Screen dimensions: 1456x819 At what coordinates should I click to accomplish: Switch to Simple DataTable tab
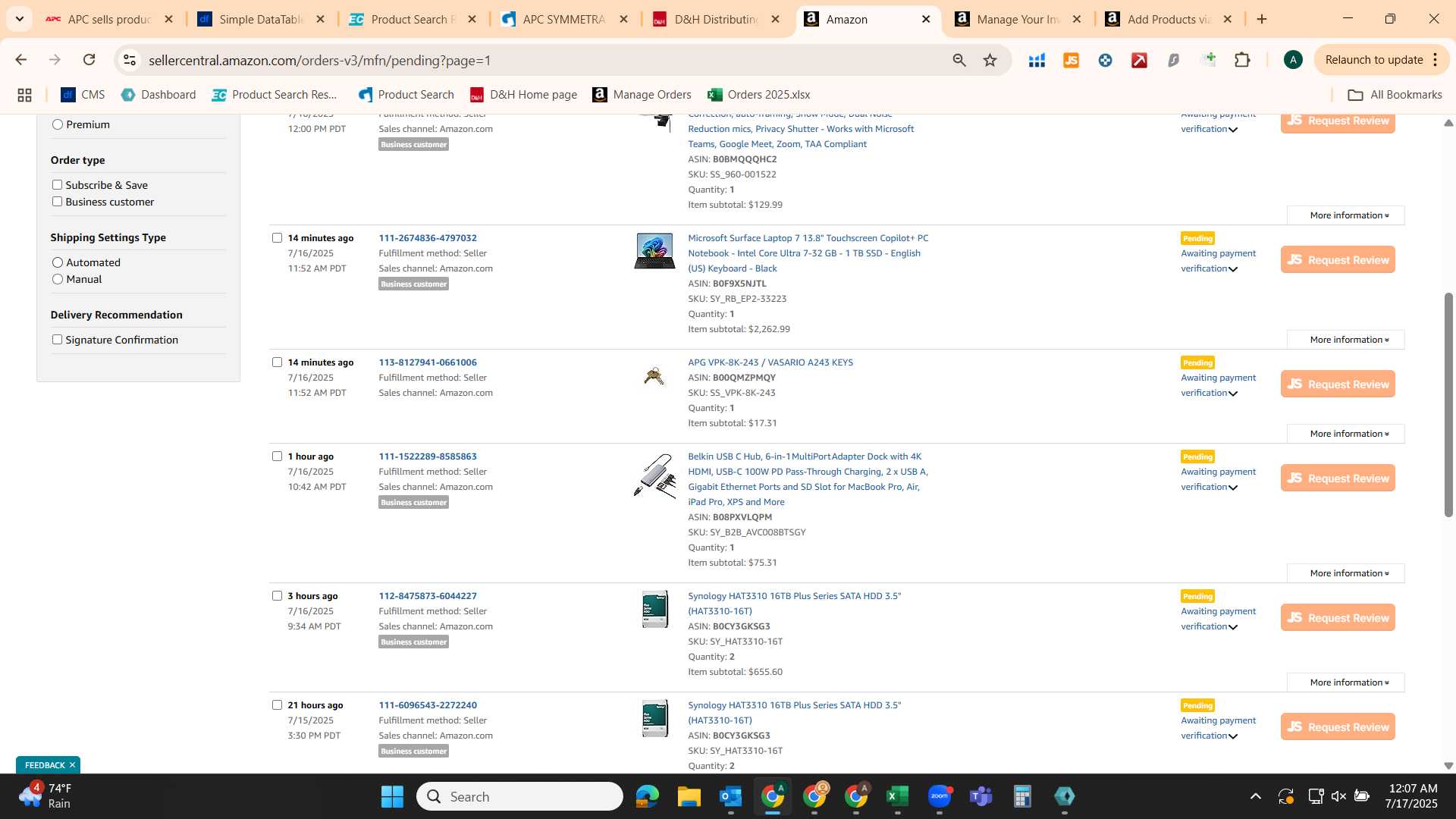[261, 19]
